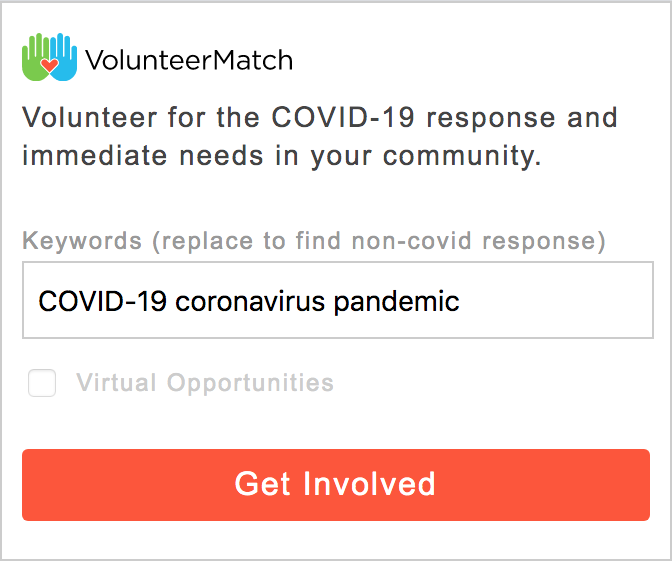This screenshot has height=562, width=672.
Task: Select the word 'Get' on the red button
Action: (263, 484)
